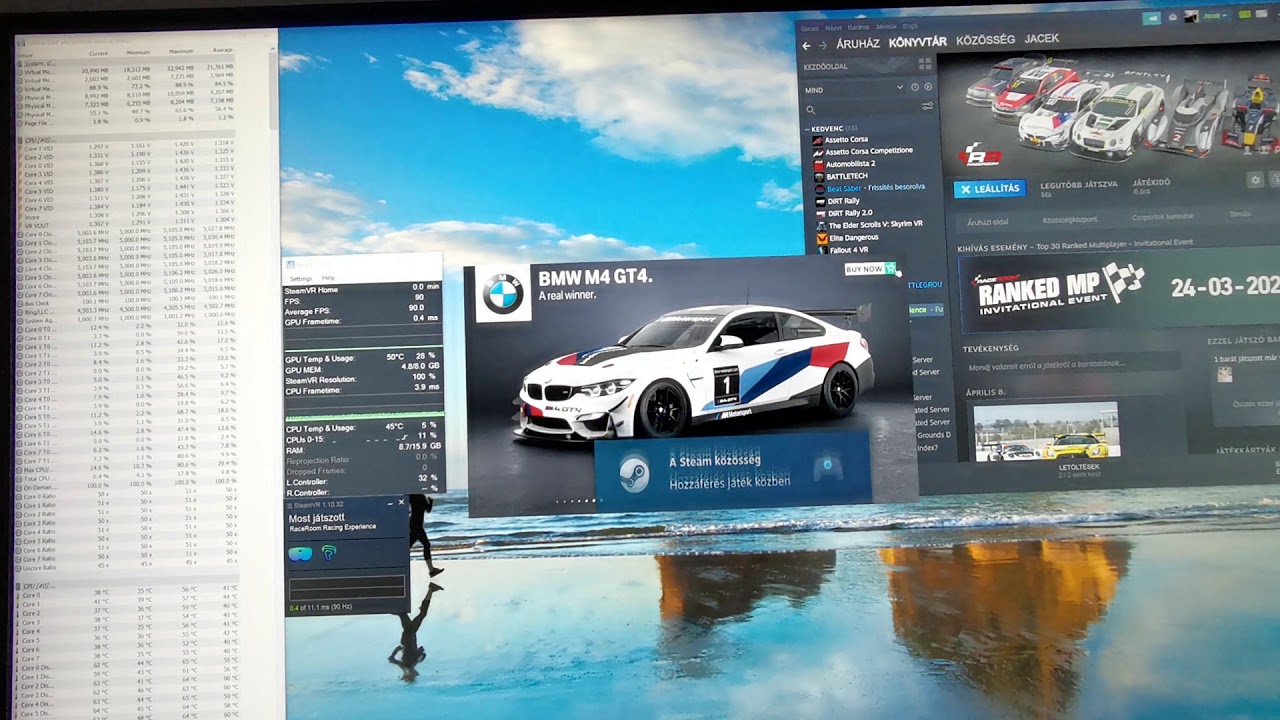Screen dimensions: 1280x720
Task: Click the teal announcements icon in Steam header
Action: click(x=1152, y=17)
